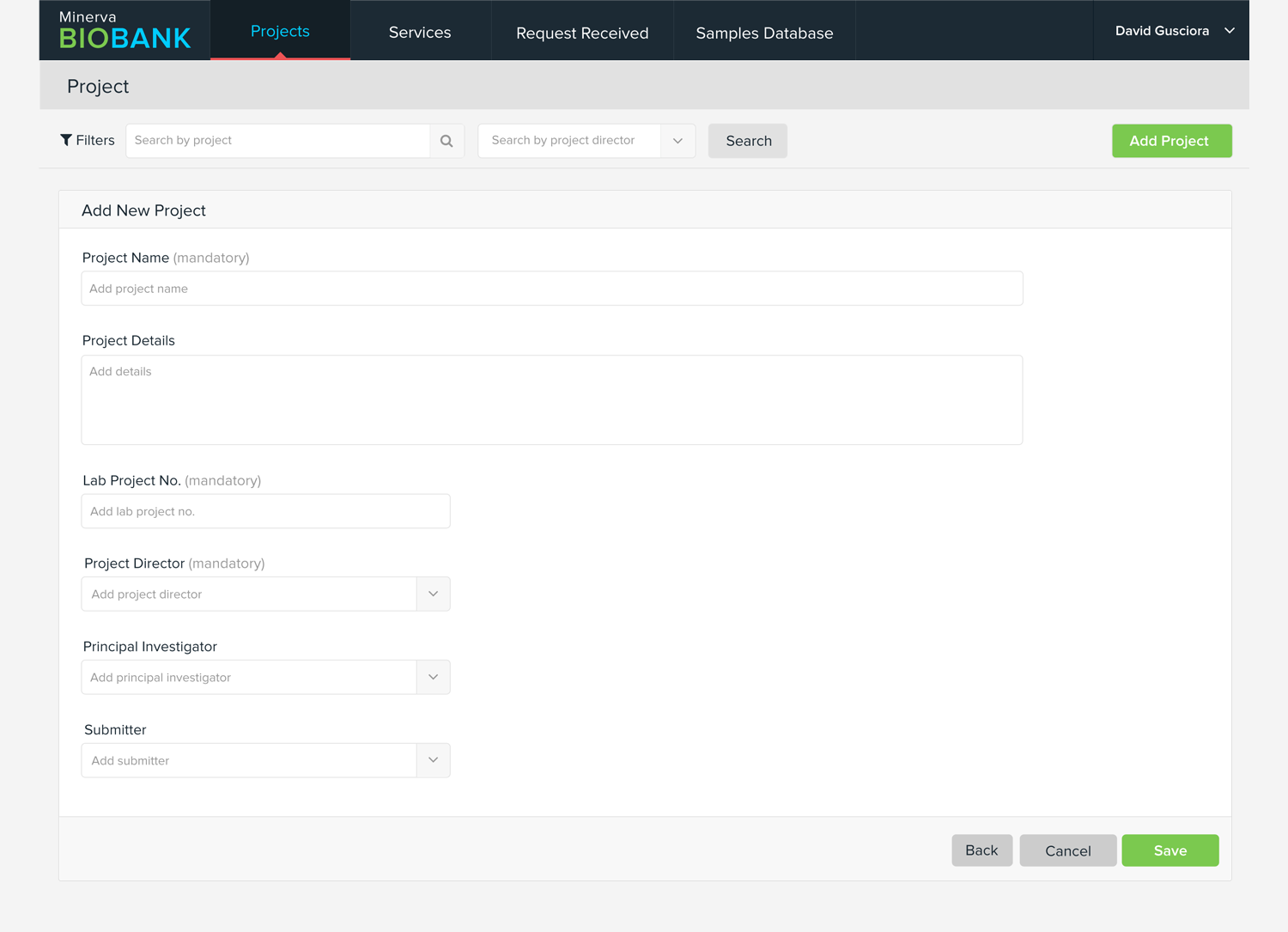Switch to the Projects tab
The width and height of the screenshot is (1288, 932).
(x=280, y=31)
